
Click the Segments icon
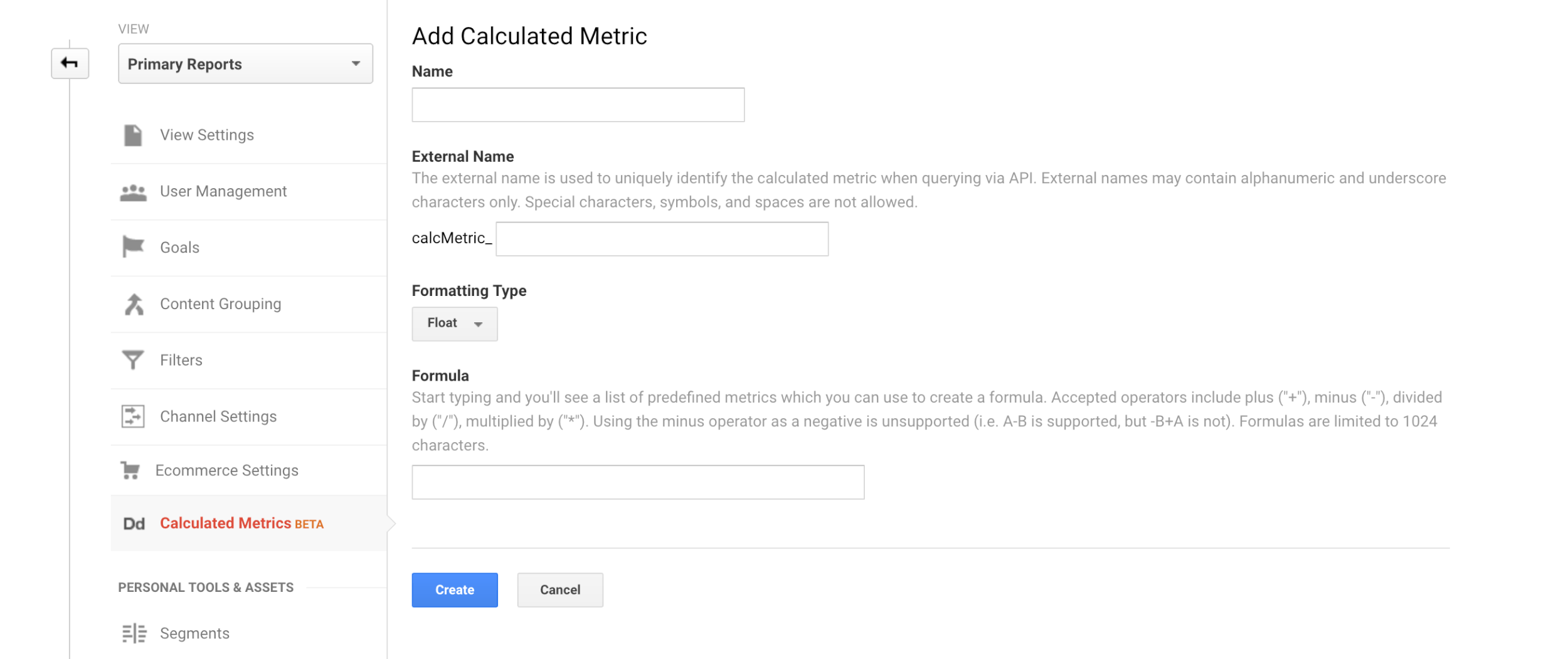coord(134,633)
